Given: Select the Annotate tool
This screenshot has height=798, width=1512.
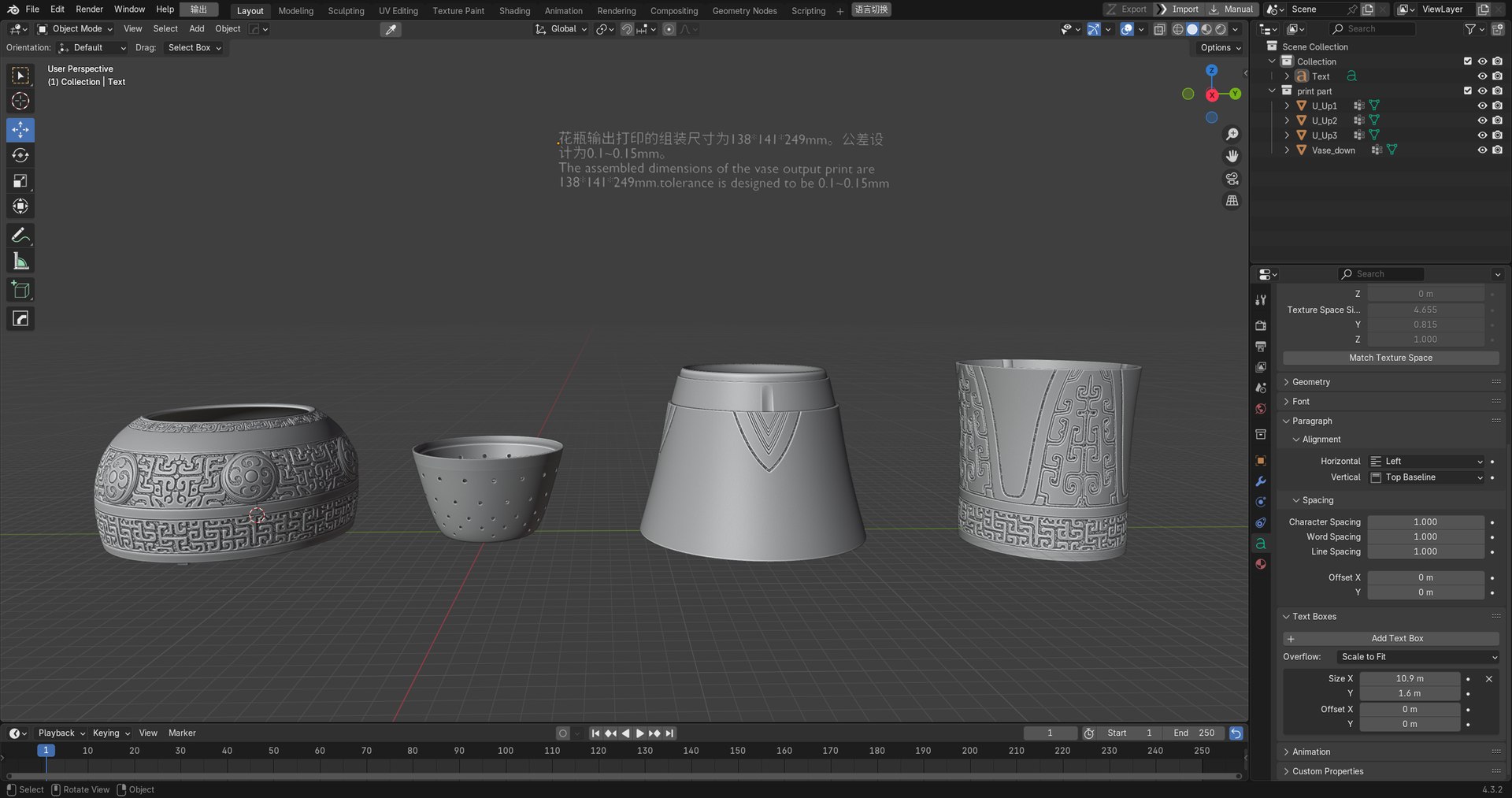Looking at the screenshot, I should click(20, 235).
